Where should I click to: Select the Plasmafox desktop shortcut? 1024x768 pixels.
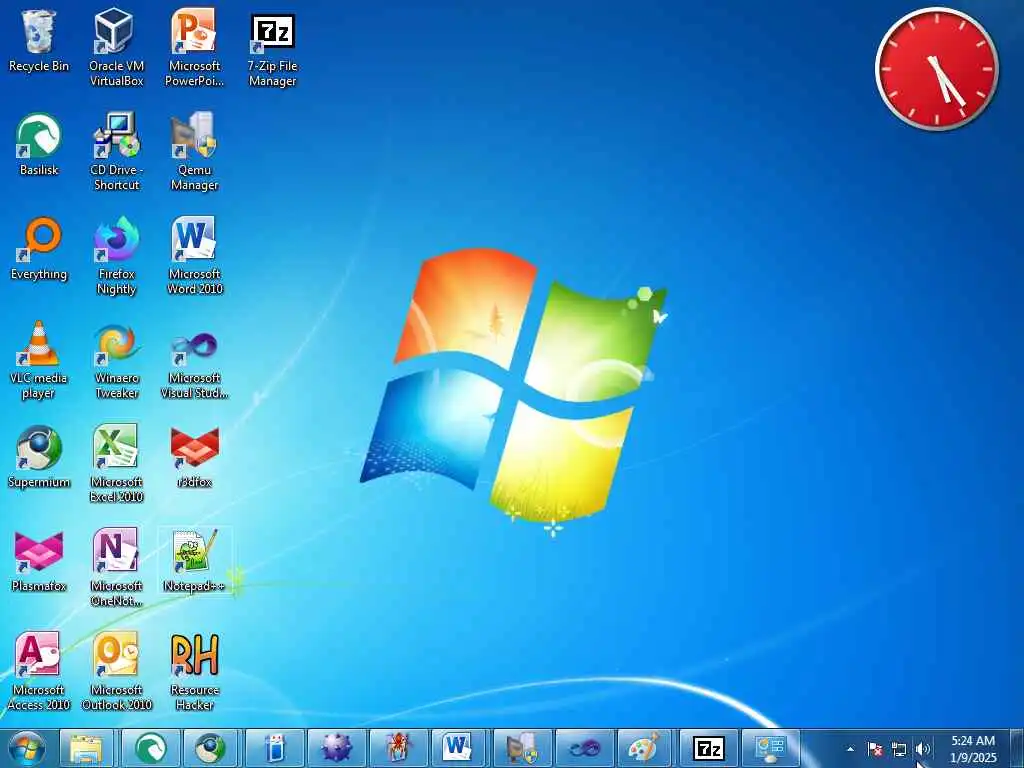(39, 562)
